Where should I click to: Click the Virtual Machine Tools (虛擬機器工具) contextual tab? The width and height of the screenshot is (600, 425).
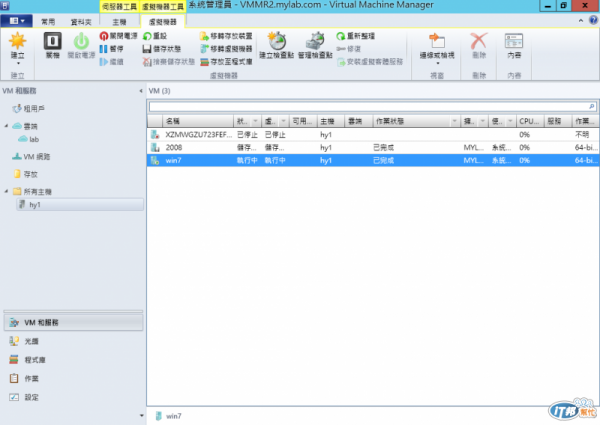coord(163,7)
